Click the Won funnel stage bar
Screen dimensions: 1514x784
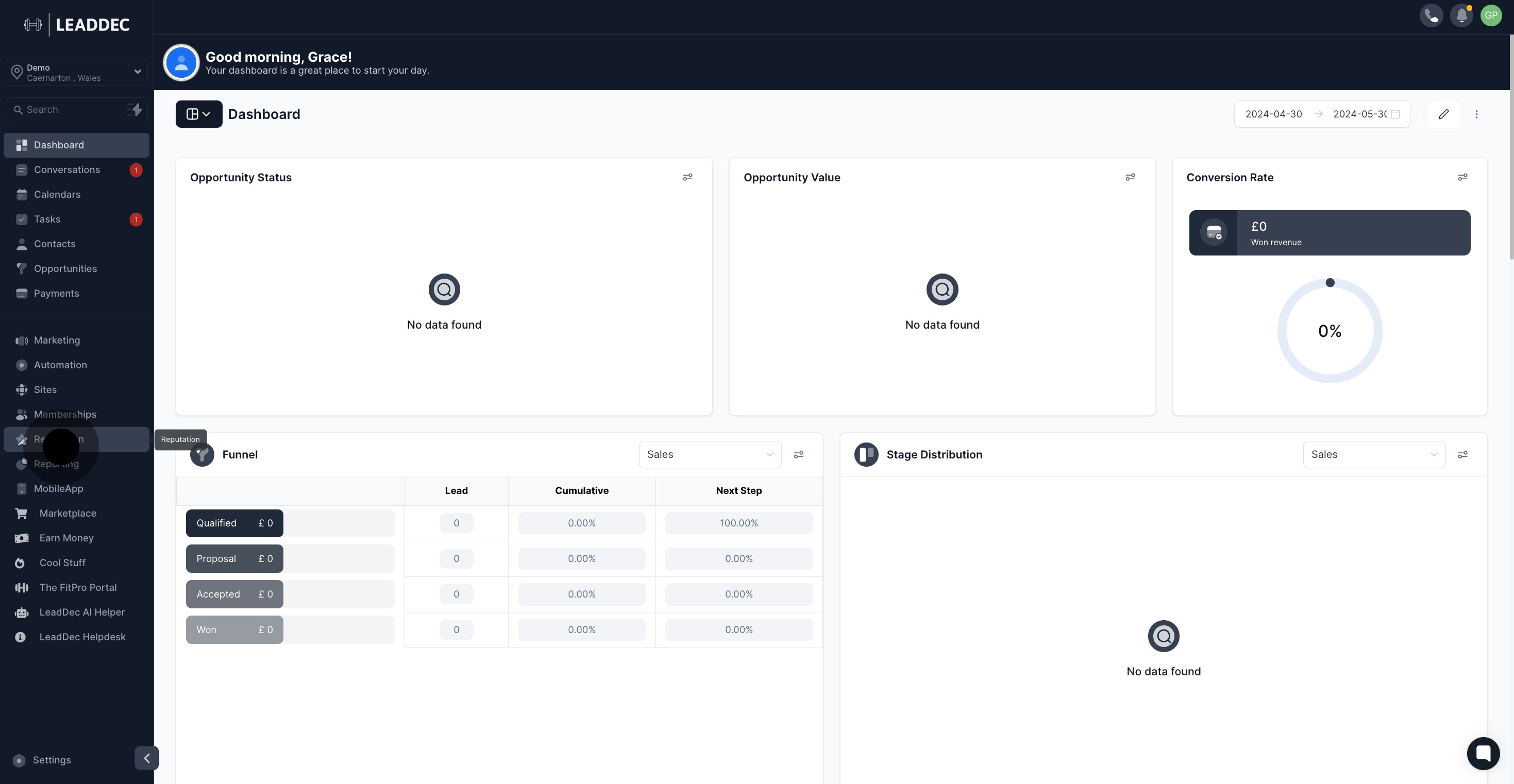(x=234, y=629)
